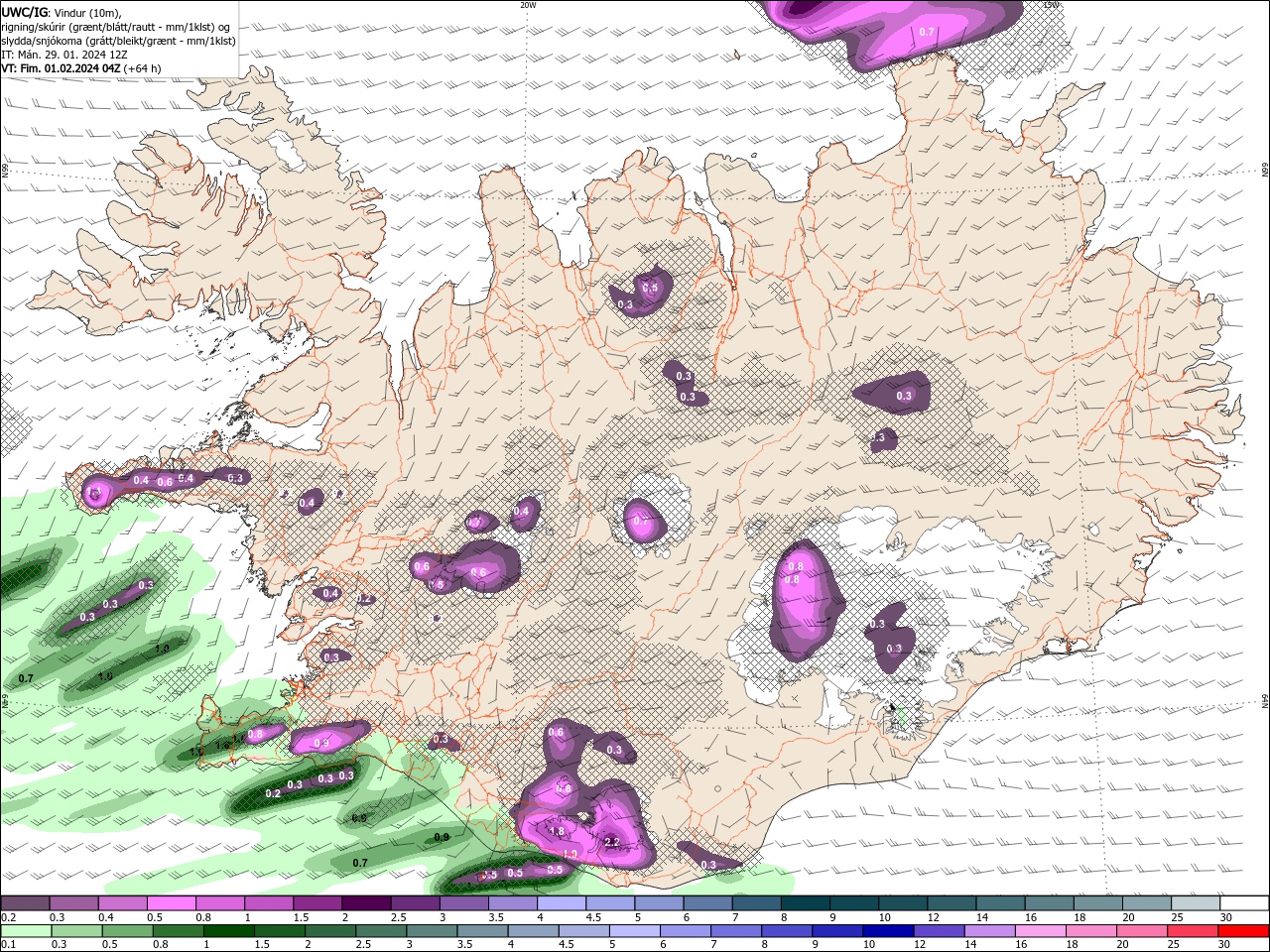Click the lower legend swatch between 0.5 and 0.8

coord(127,931)
